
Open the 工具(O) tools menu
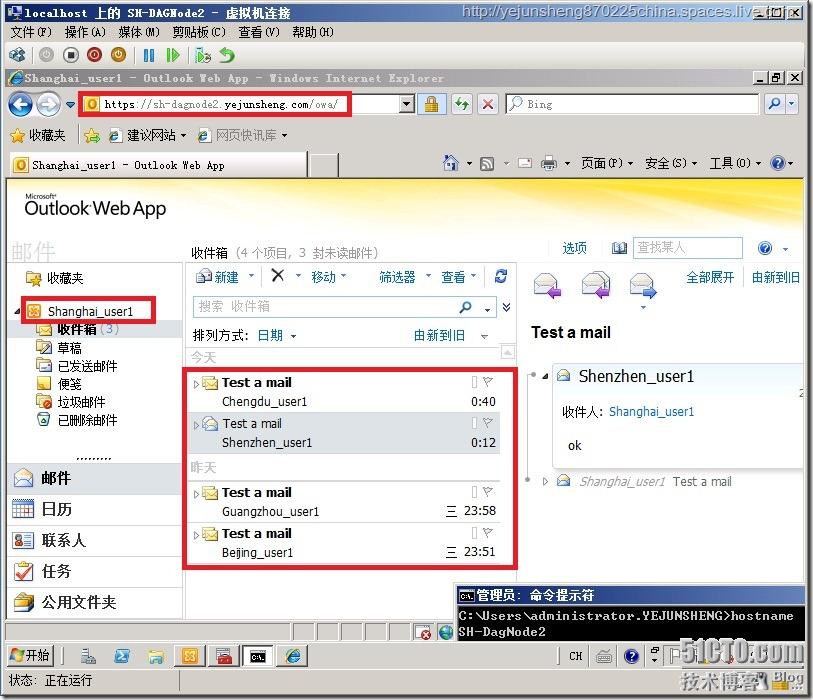735,163
